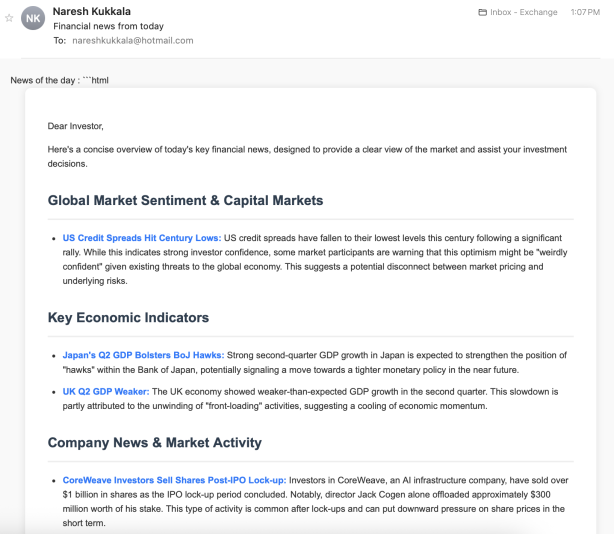Click the To: field label

pyautogui.click(x=60, y=41)
